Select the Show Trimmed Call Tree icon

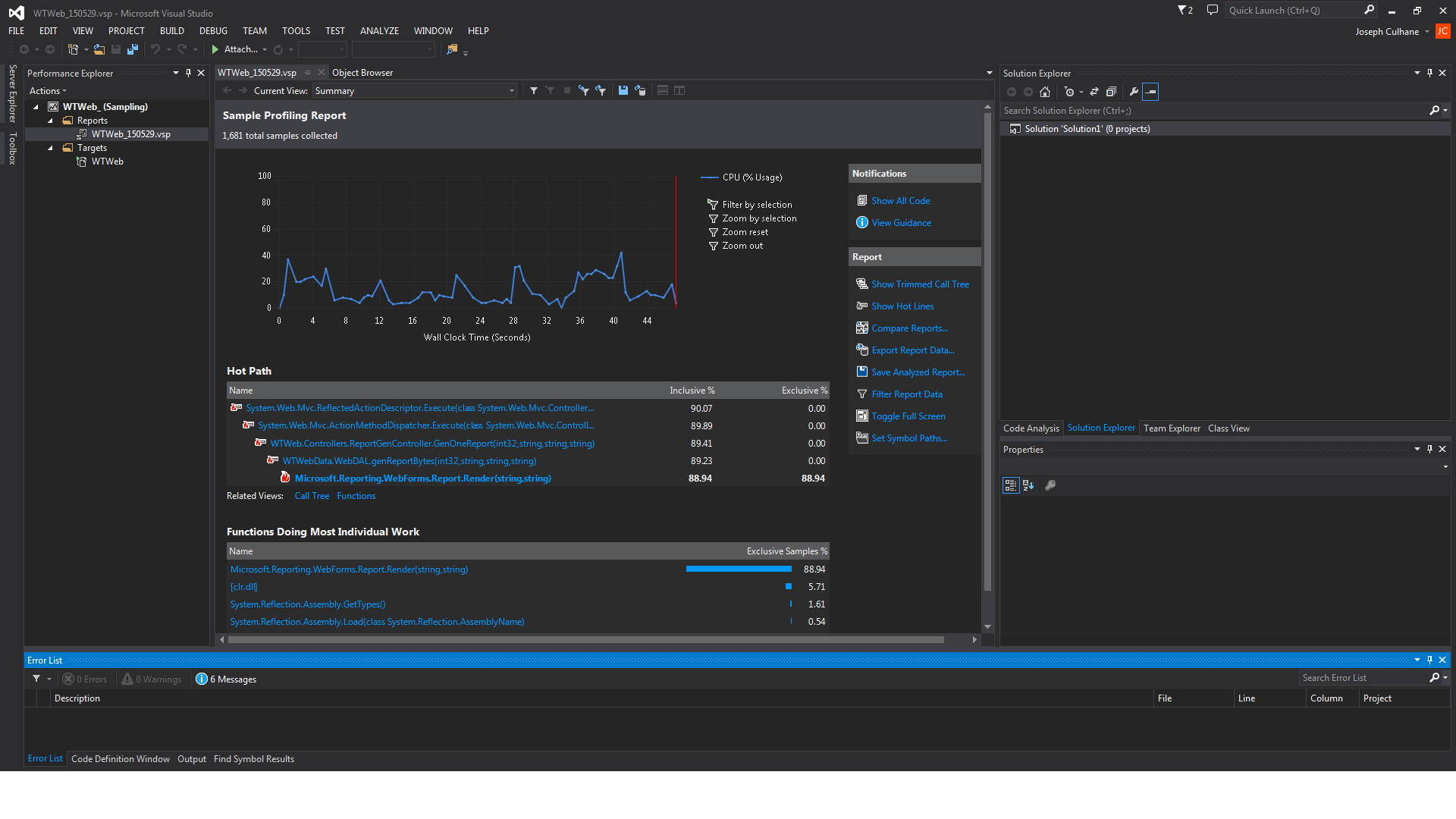coord(862,284)
